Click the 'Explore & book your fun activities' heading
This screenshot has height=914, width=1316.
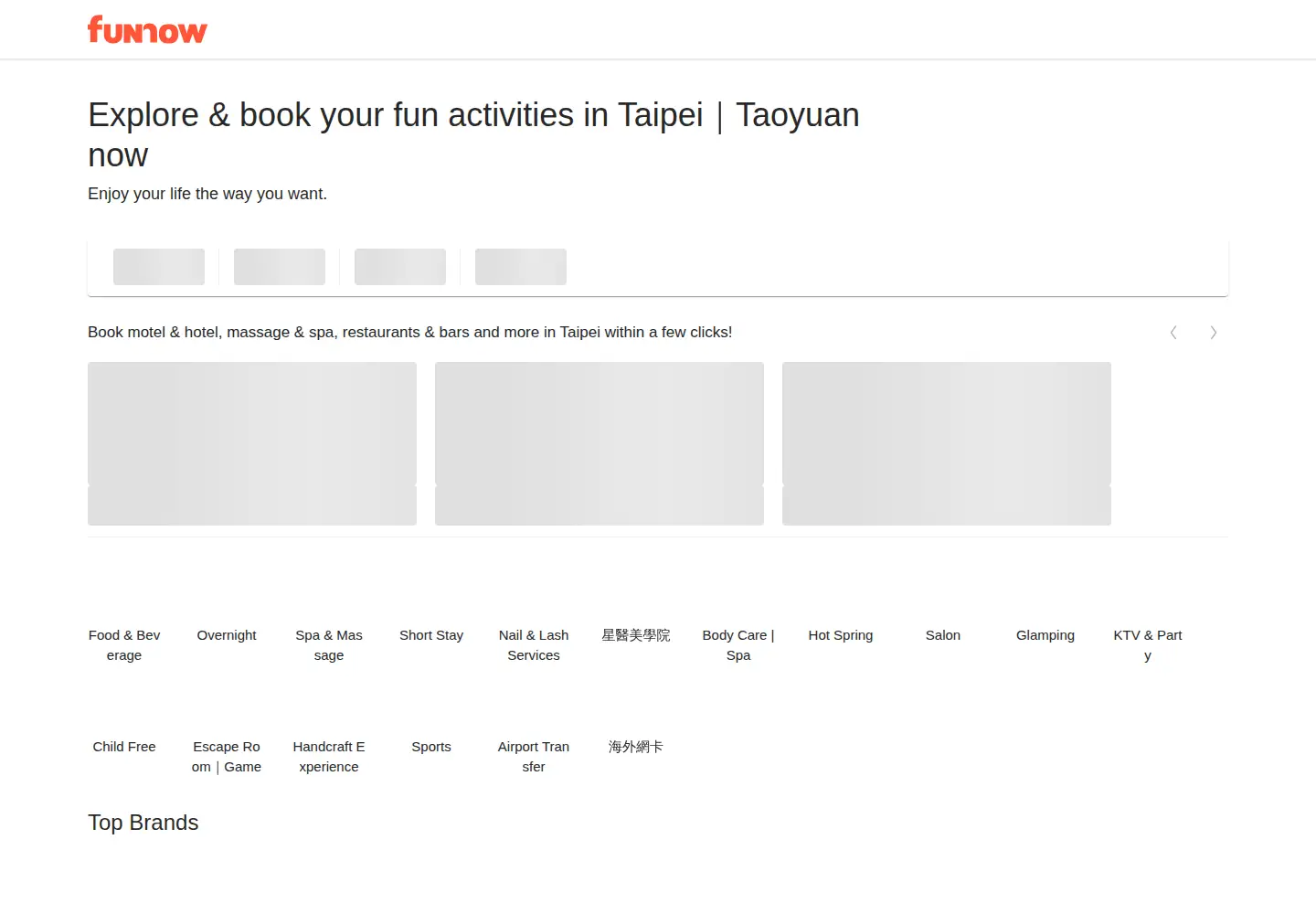pos(473,134)
